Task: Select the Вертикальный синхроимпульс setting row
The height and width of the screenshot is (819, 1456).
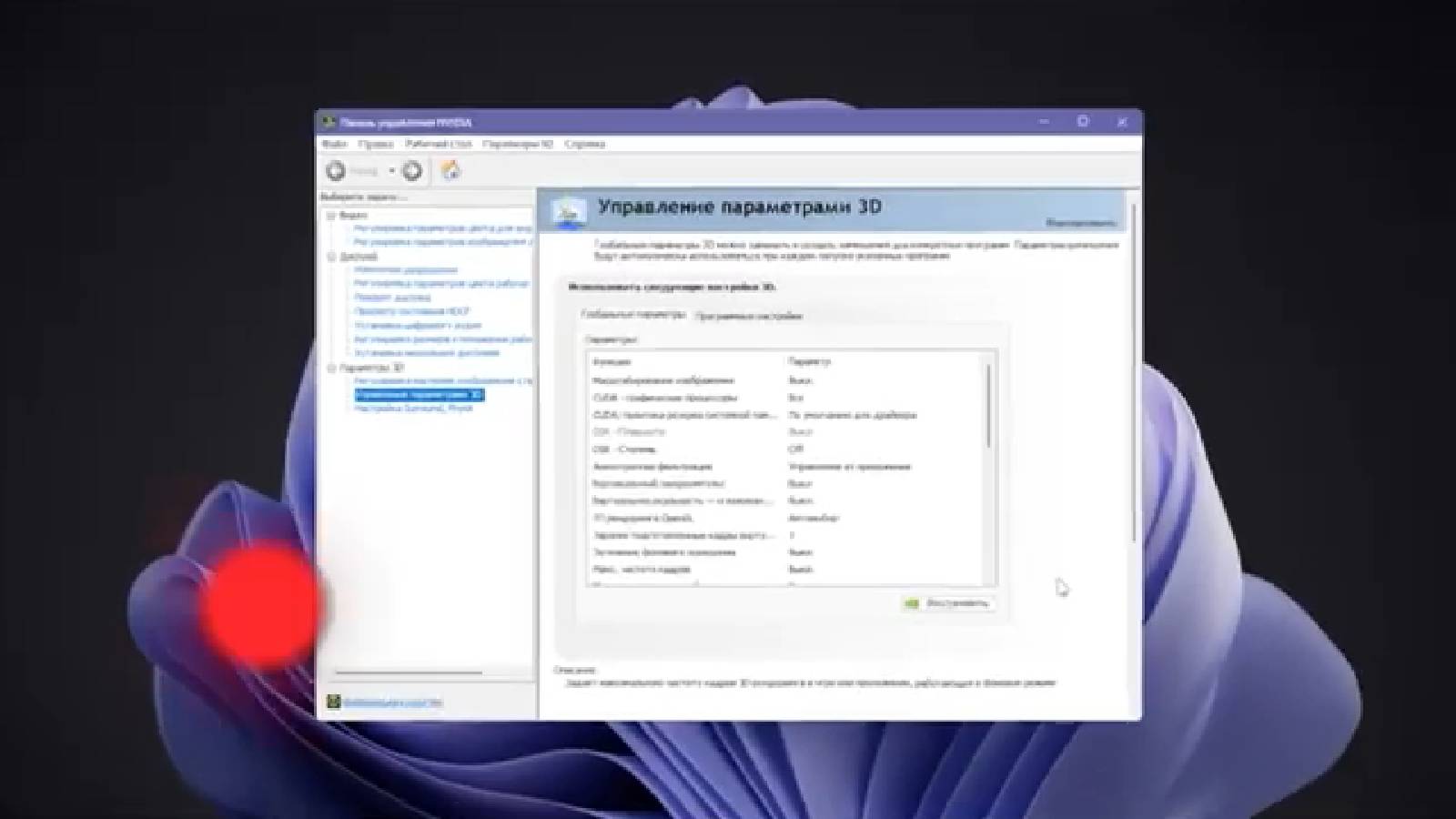Action: click(786, 484)
